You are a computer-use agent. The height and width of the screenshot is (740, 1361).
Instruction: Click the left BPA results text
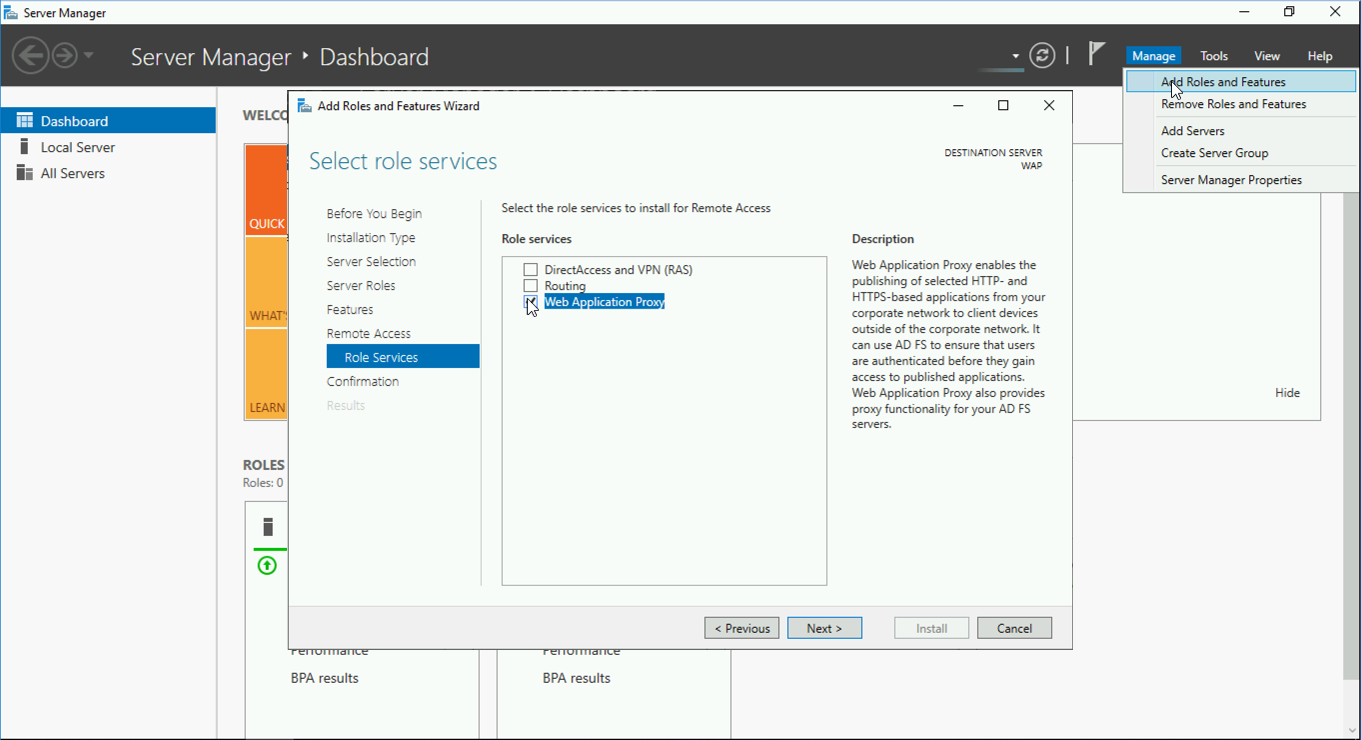tap(325, 678)
